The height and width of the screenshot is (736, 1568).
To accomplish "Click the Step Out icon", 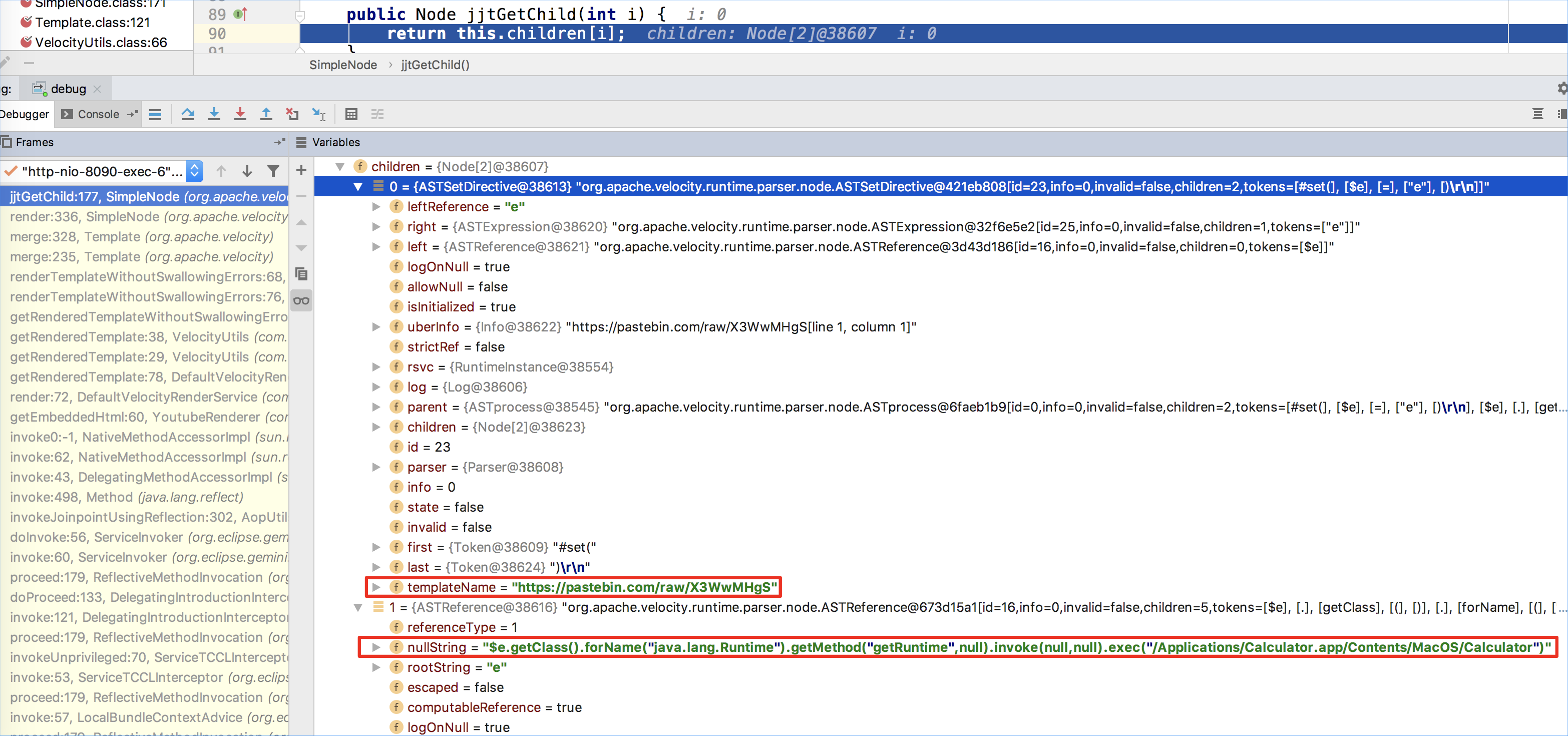I will (x=266, y=114).
